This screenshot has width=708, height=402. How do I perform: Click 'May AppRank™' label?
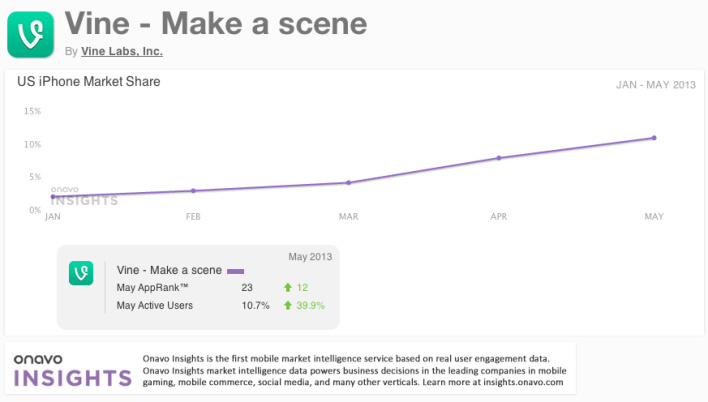tap(152, 287)
